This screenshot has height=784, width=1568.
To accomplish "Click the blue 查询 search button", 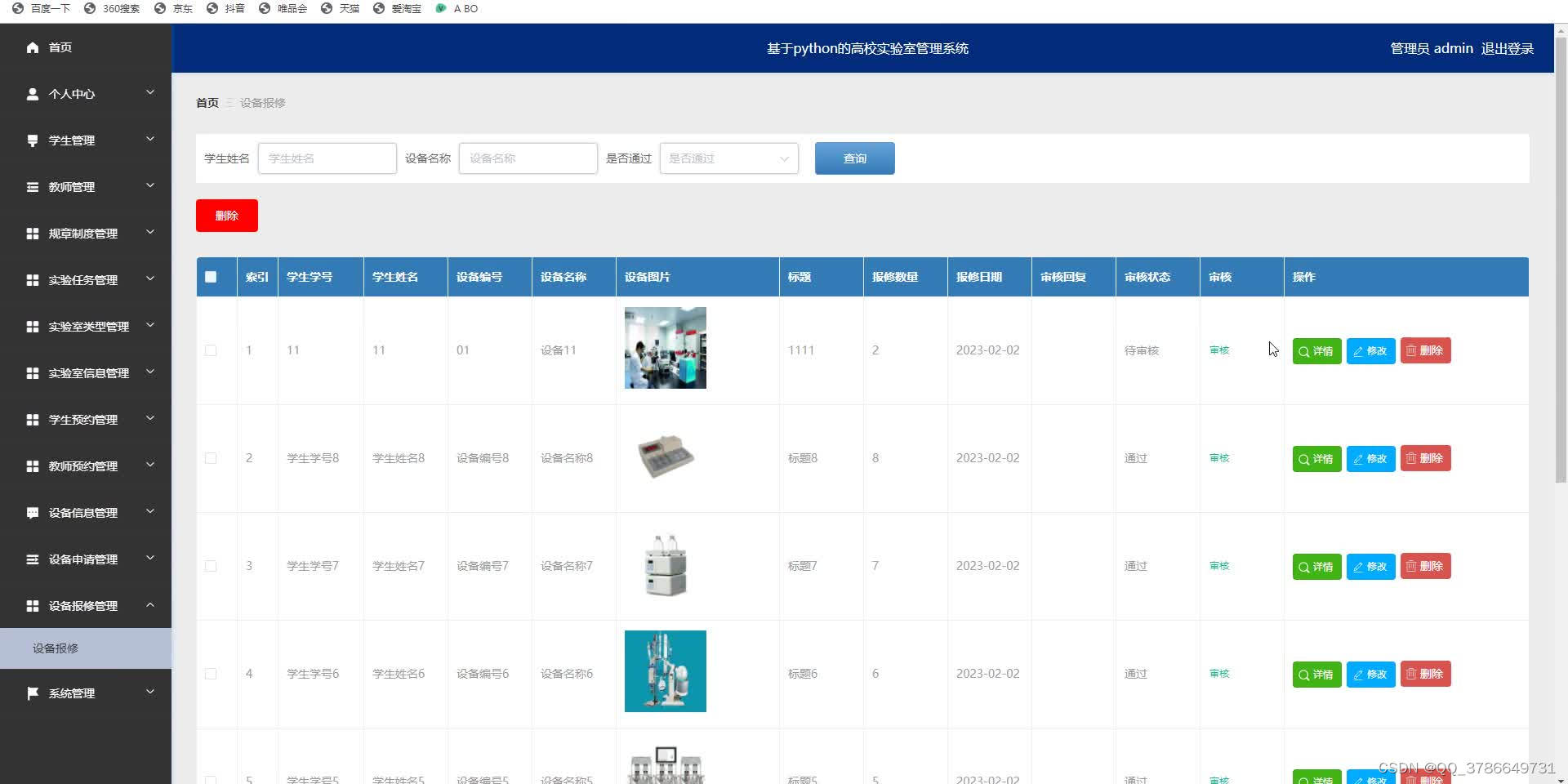I will [854, 158].
